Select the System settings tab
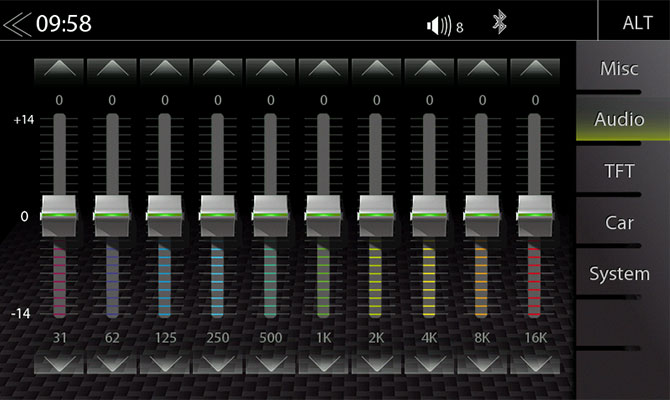 619,273
